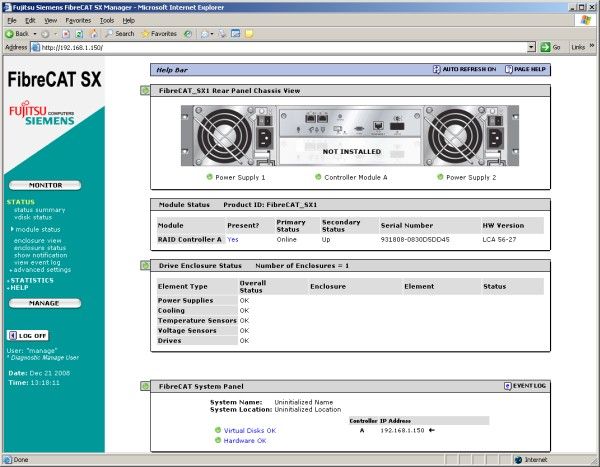Viewport: 600px width, 467px height.
Task: Expand the Links toolbar chevron
Action: tap(592, 46)
